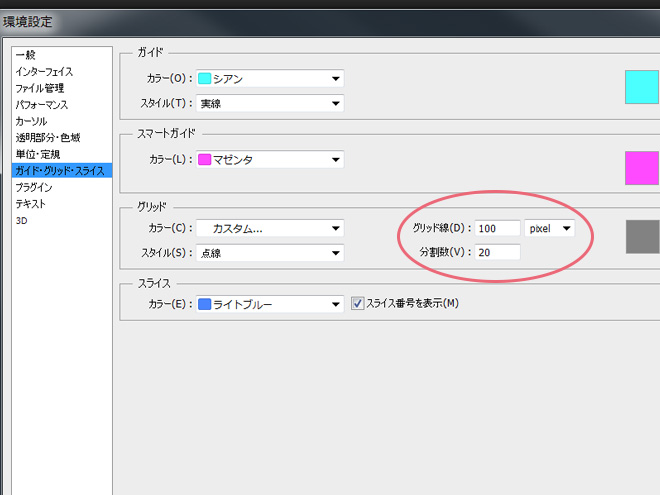Open the インターフェイス preferences category

(x=44, y=72)
